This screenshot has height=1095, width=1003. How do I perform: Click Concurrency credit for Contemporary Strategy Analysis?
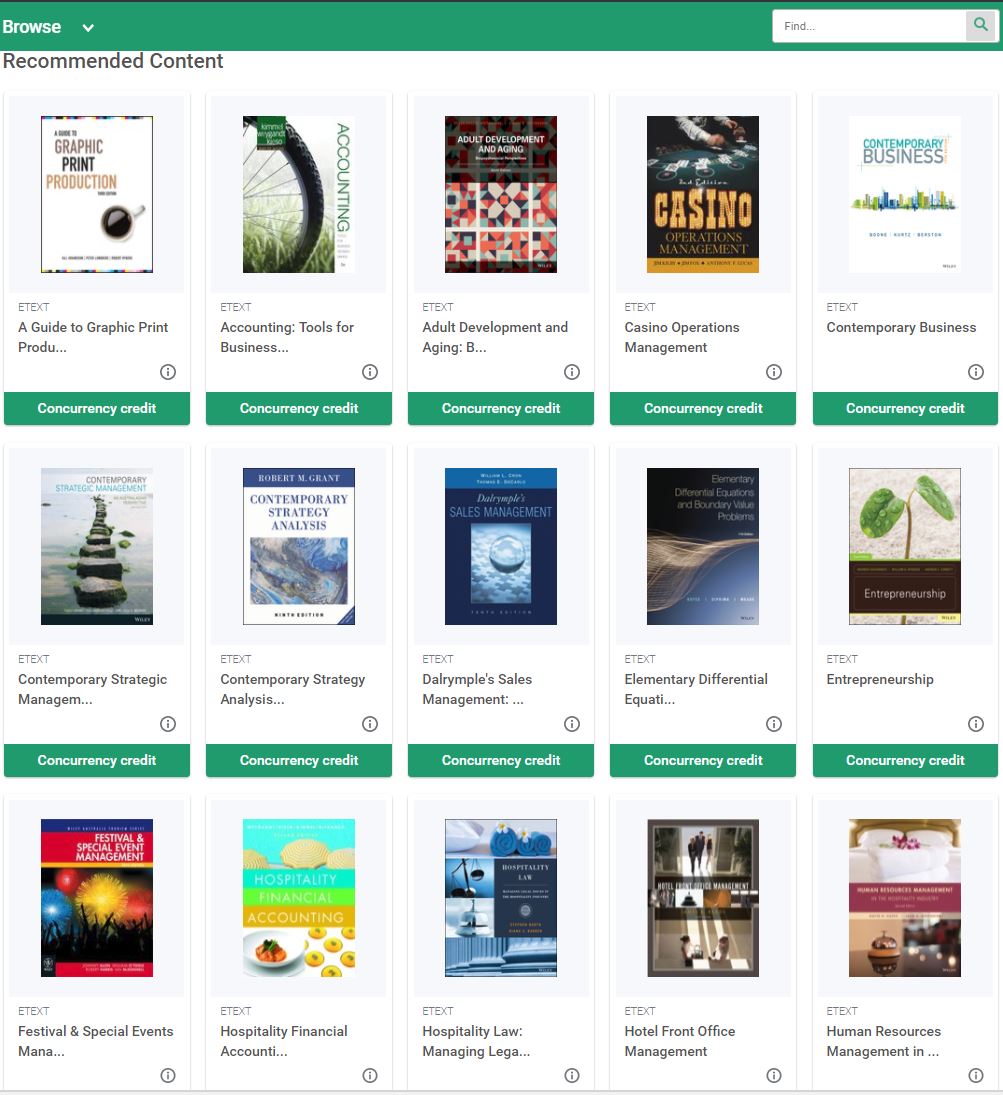click(x=298, y=760)
